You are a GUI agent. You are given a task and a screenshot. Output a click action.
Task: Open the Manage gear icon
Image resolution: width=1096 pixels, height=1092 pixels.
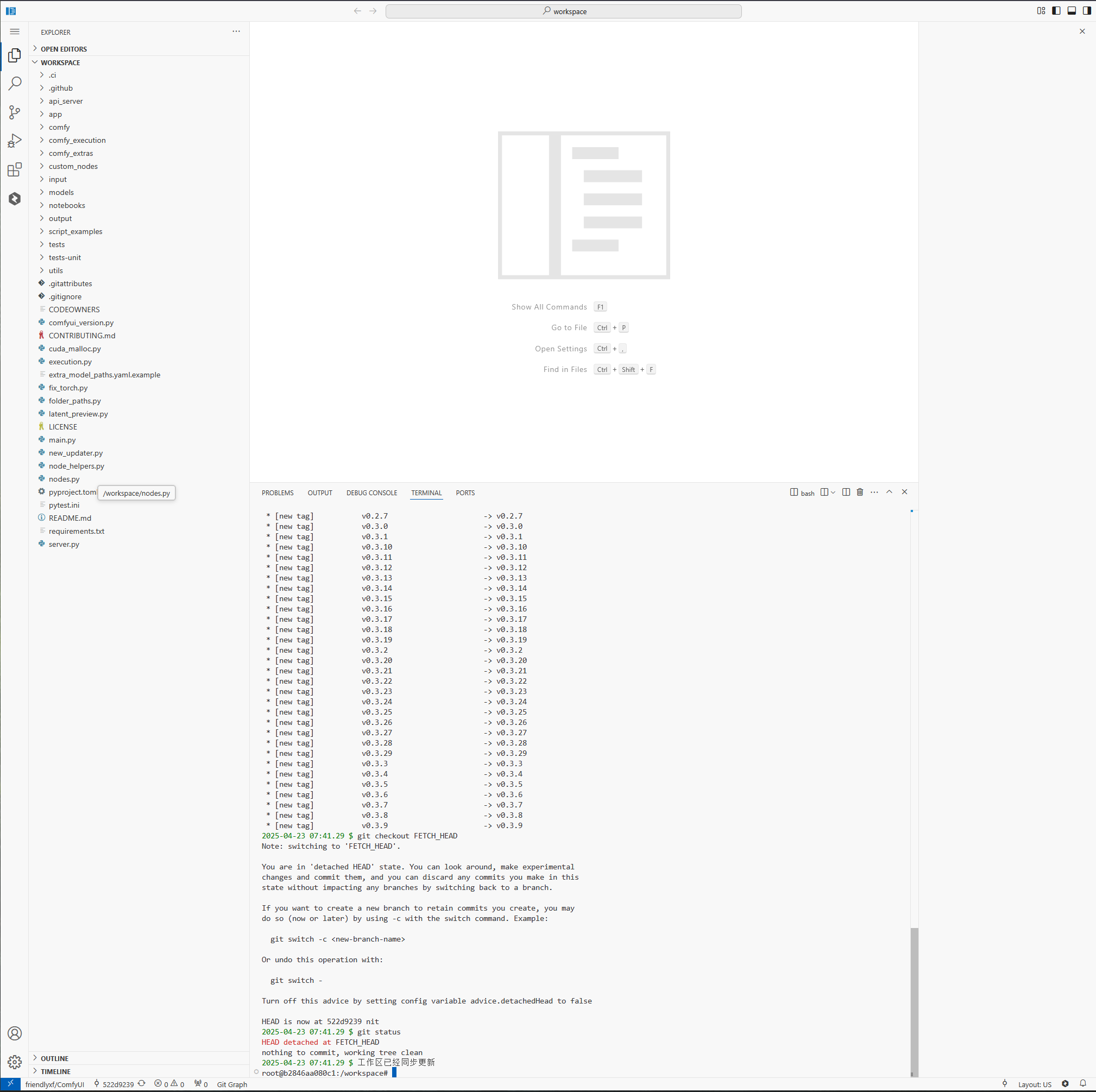tap(15, 1062)
